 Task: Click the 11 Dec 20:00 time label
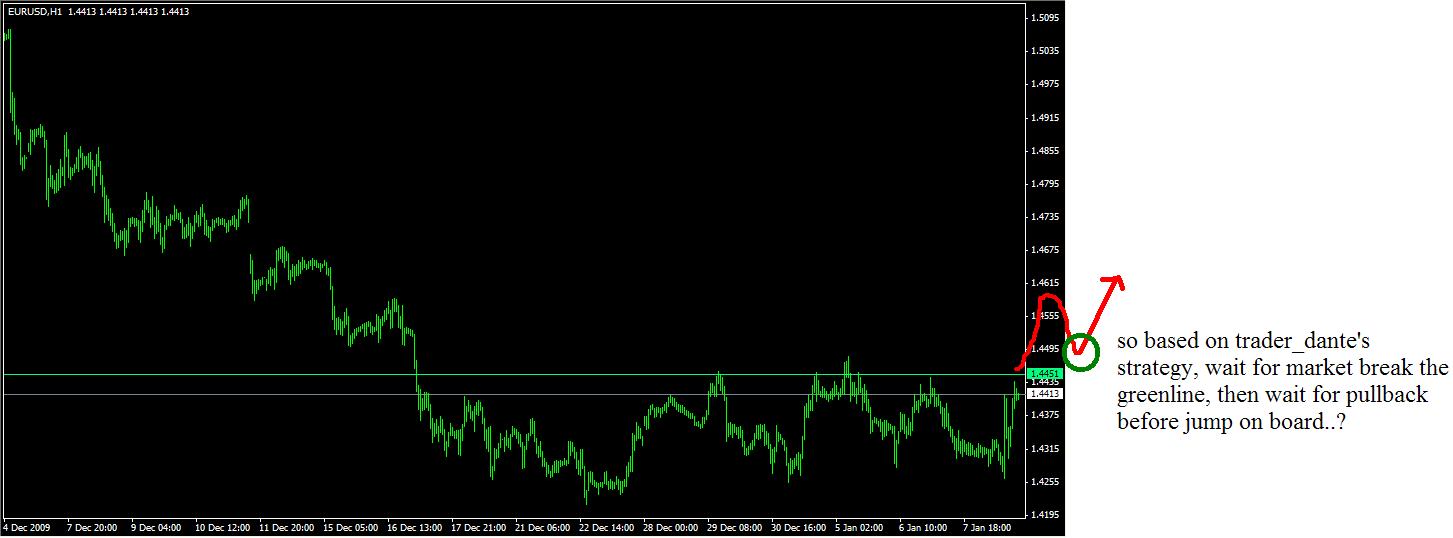[x=287, y=527]
